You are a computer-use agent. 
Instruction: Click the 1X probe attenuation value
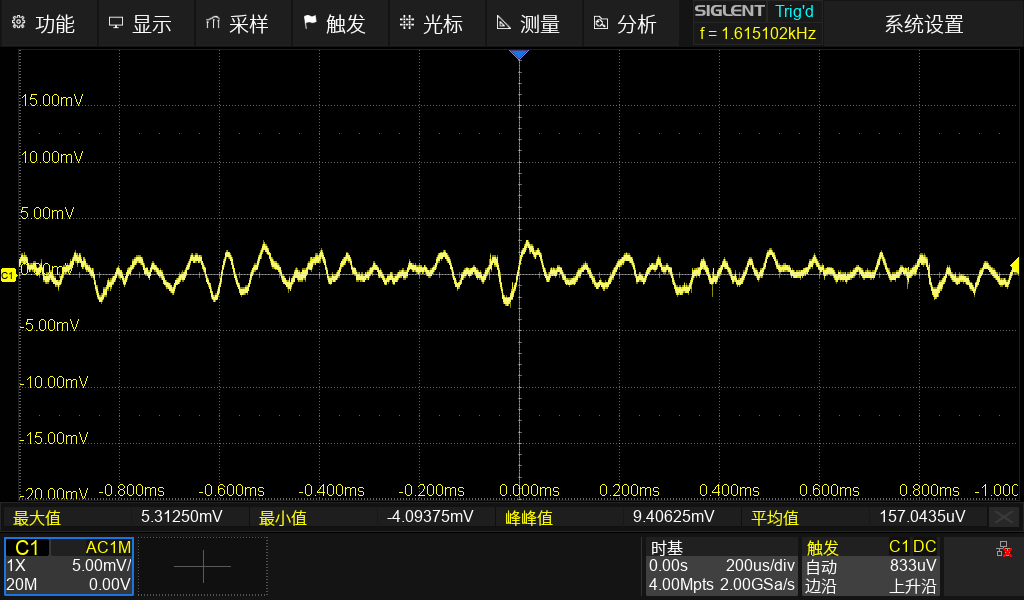pyautogui.click(x=16, y=565)
